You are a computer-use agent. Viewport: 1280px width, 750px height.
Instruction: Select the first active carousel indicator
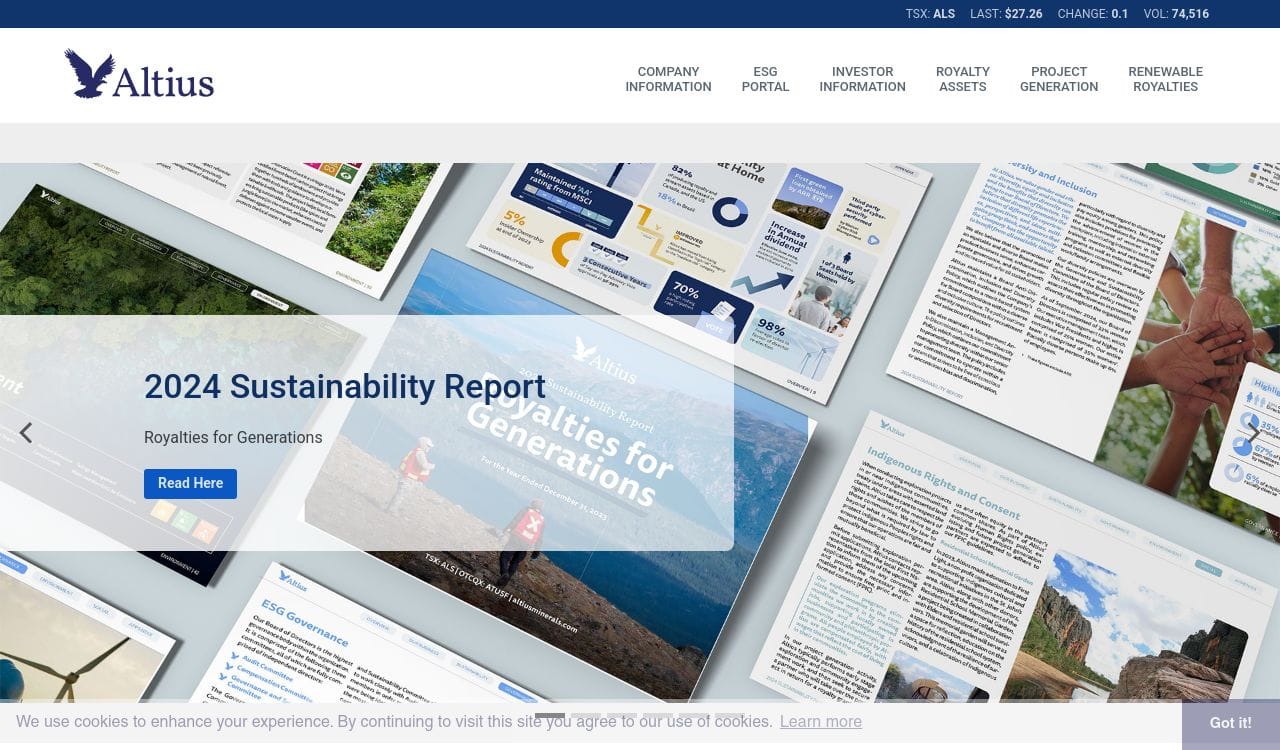550,716
